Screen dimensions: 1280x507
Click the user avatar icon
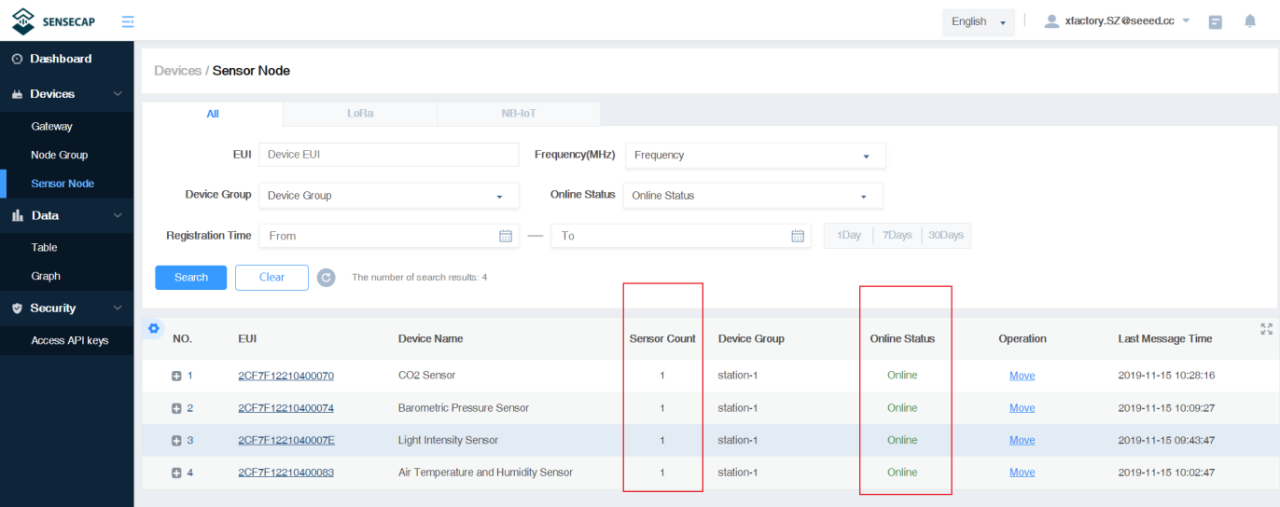1051,21
